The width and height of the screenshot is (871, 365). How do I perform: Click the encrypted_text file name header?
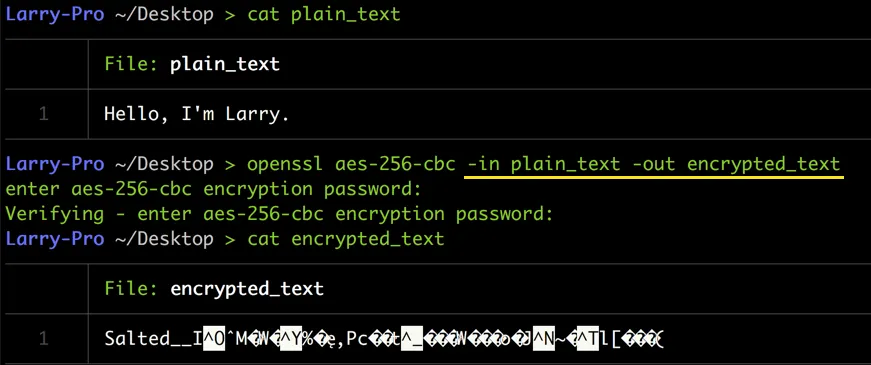[x=247, y=289]
